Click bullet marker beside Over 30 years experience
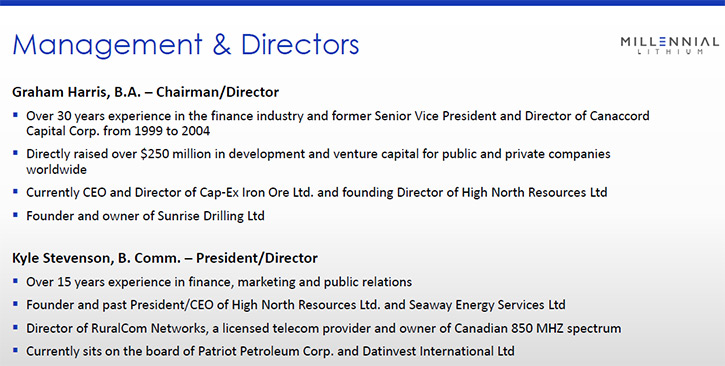The height and width of the screenshot is (366, 725). tap(16, 114)
